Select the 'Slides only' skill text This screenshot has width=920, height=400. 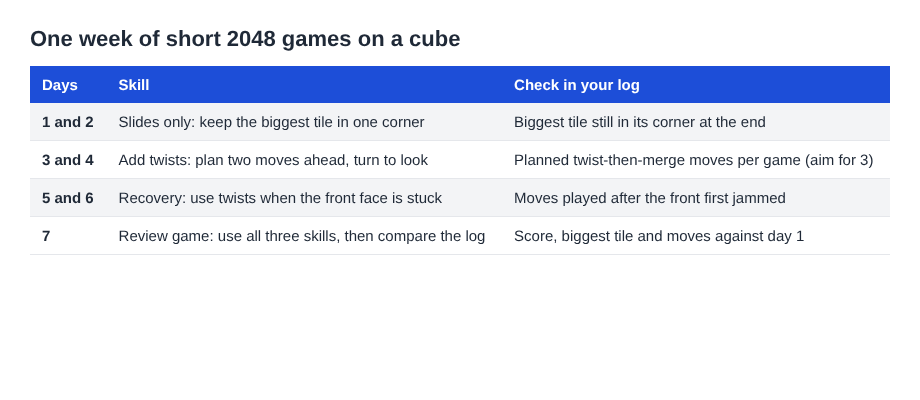click(x=271, y=122)
